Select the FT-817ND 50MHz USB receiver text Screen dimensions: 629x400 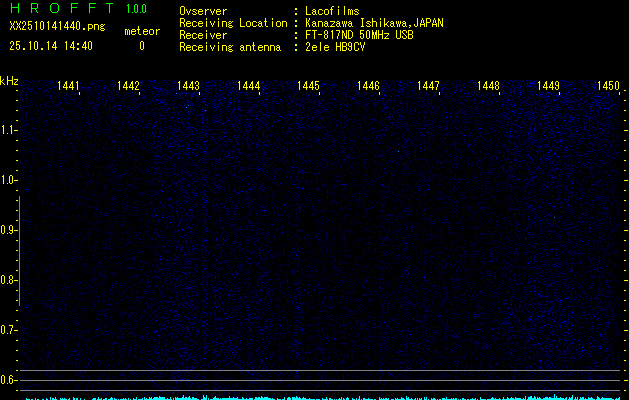(359, 35)
